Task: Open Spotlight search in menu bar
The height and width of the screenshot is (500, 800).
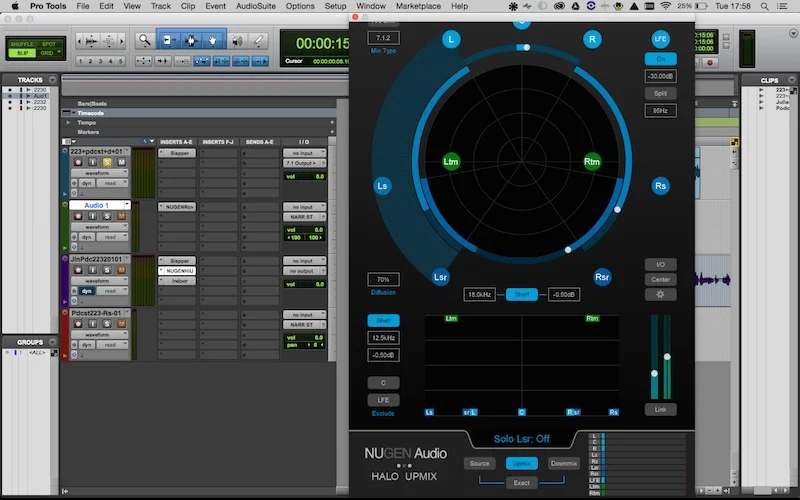Action: click(x=764, y=6)
